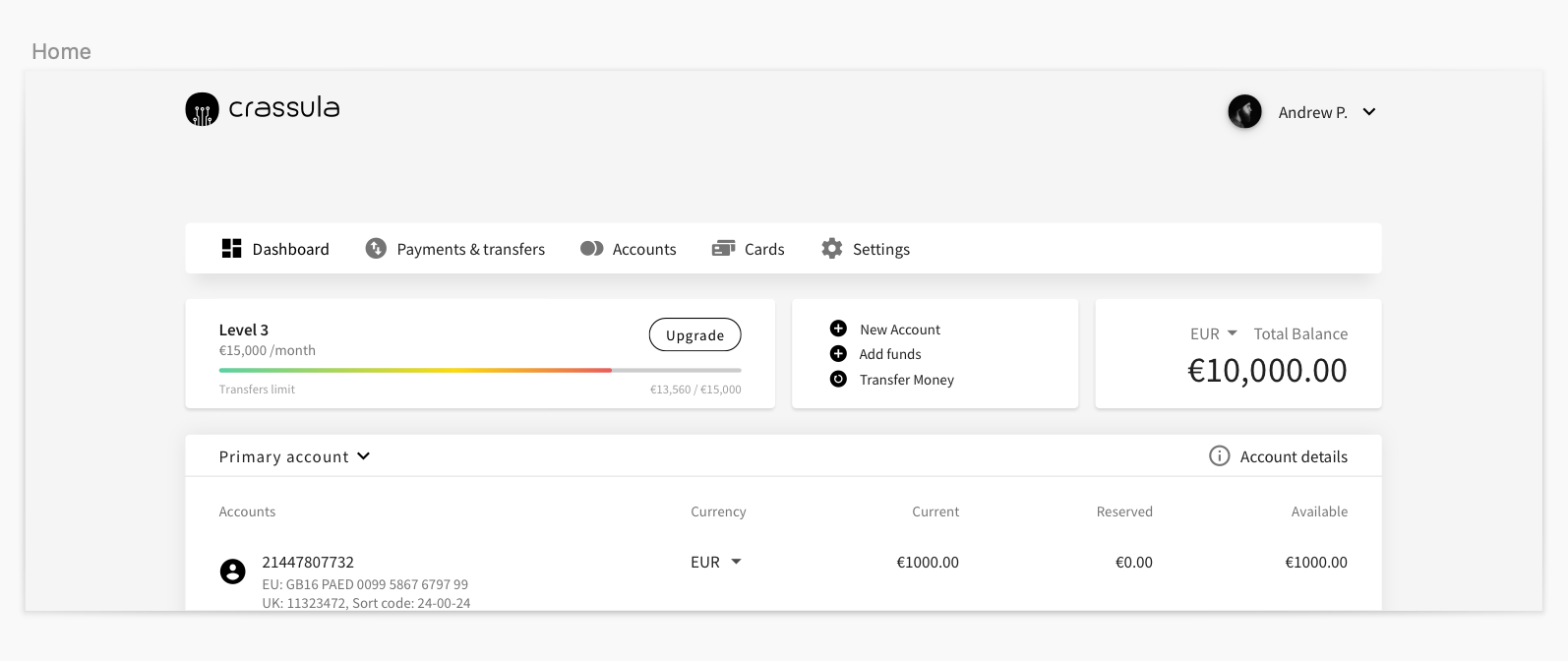
Task: Open the EUR dropdown in account row
Action: (736, 562)
